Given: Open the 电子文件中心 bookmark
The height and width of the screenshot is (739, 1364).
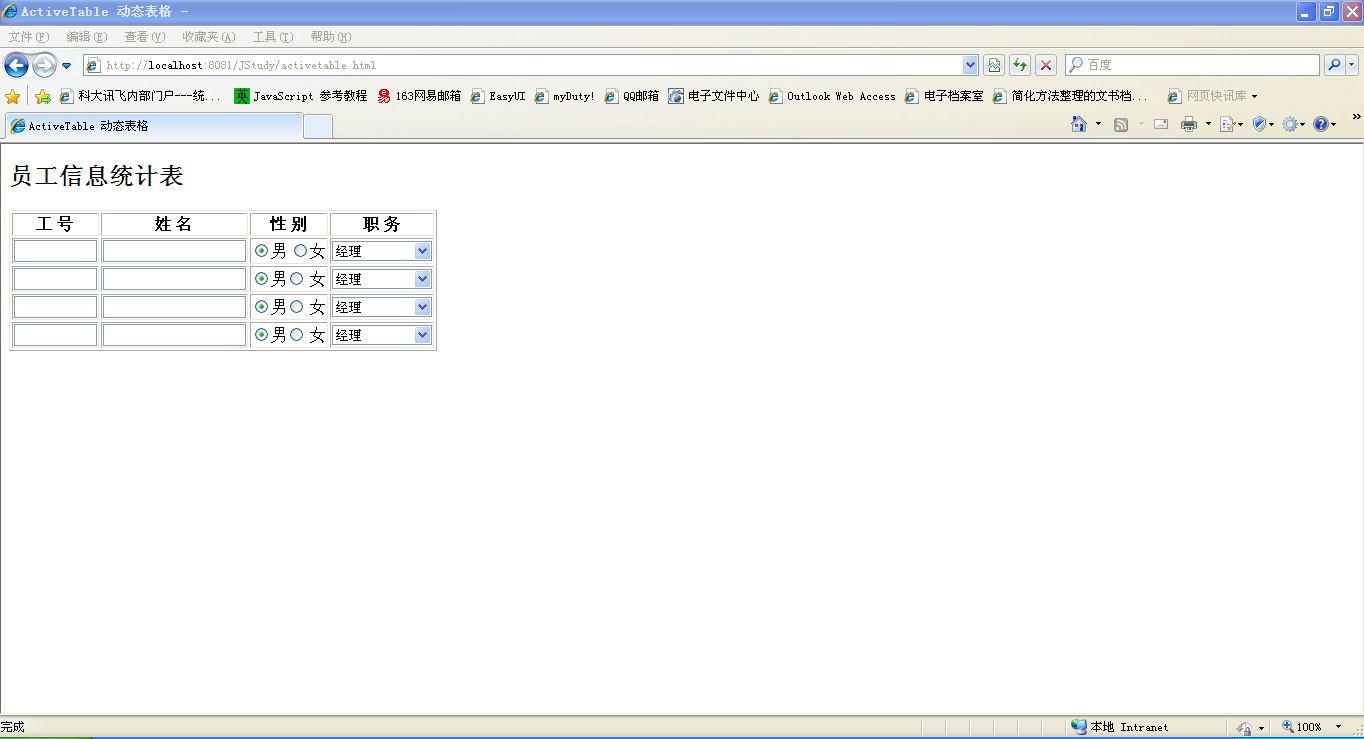Looking at the screenshot, I should (714, 96).
